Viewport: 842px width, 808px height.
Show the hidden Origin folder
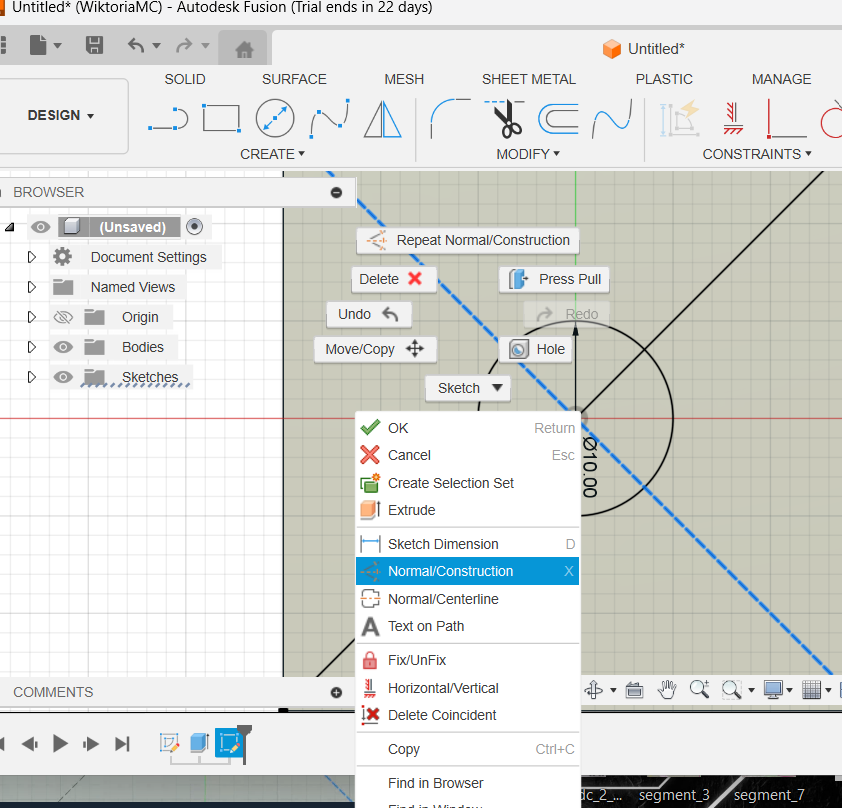[63, 317]
